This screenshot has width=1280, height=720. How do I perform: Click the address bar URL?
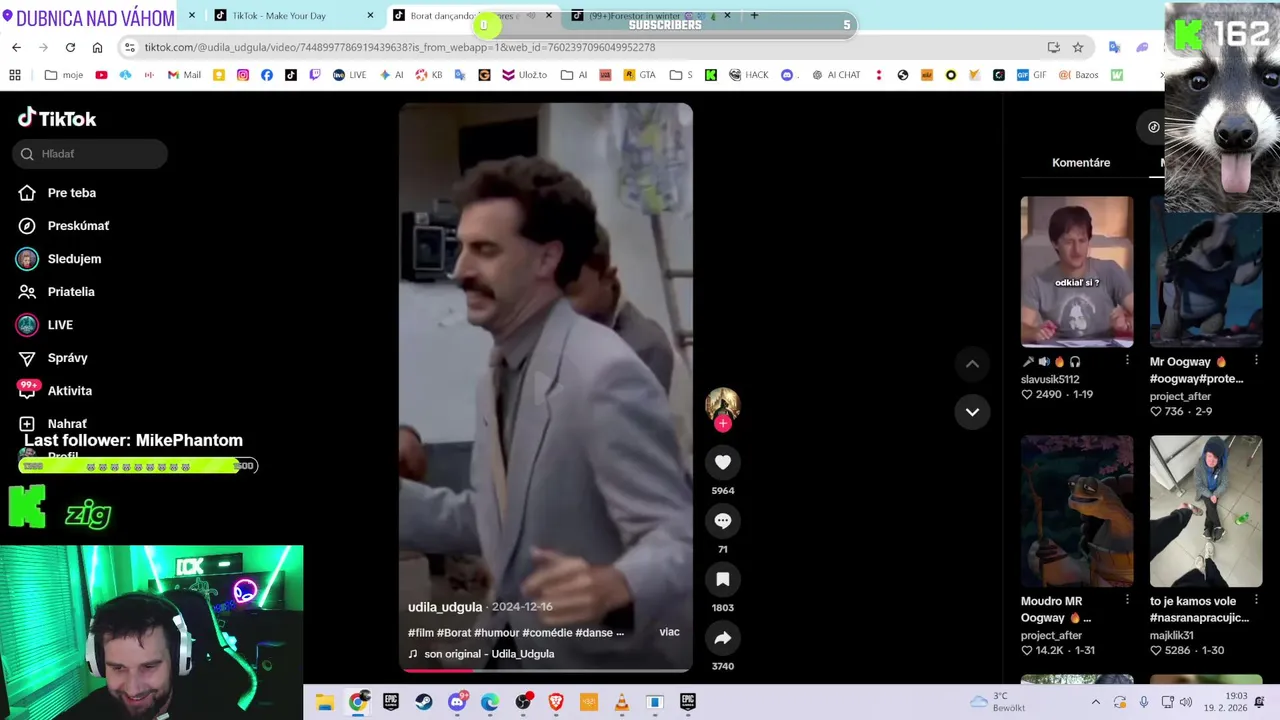coord(400,47)
